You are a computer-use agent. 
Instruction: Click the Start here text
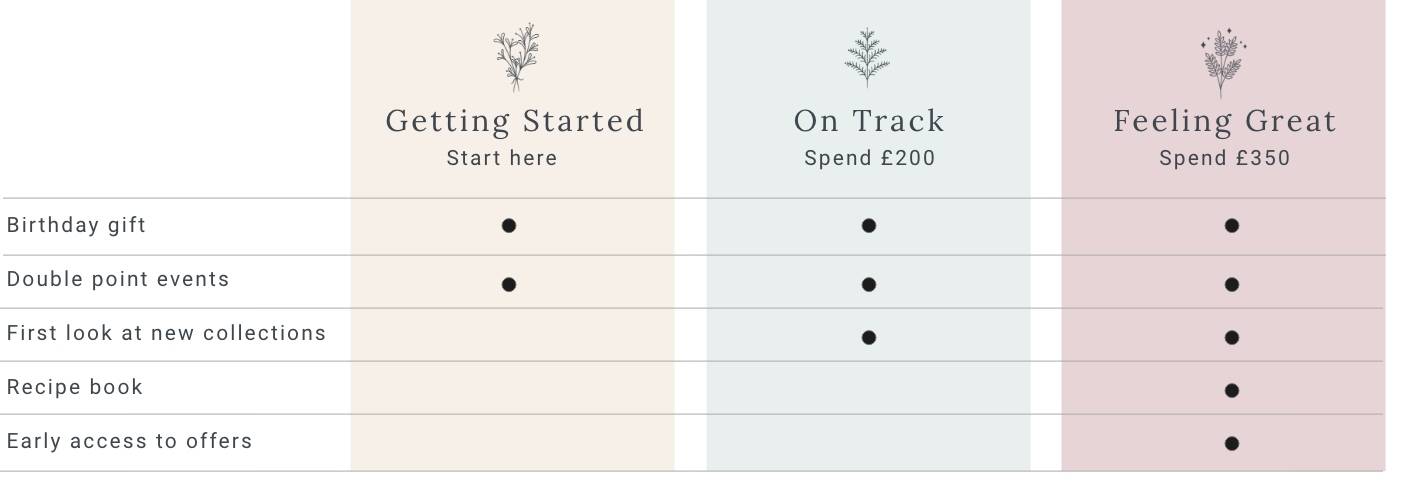click(x=502, y=158)
